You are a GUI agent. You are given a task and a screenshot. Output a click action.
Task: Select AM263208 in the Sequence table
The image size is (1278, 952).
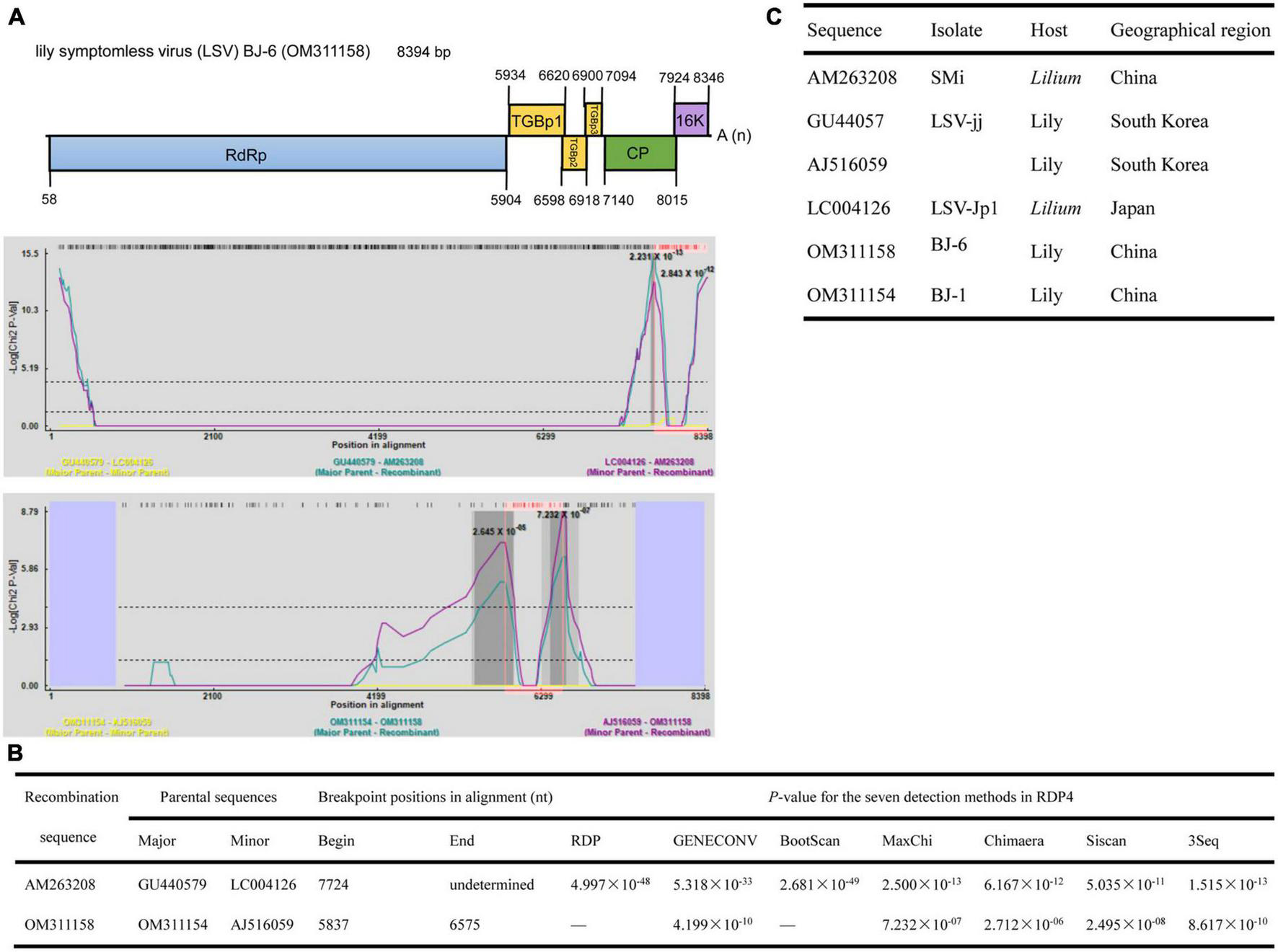[851, 78]
